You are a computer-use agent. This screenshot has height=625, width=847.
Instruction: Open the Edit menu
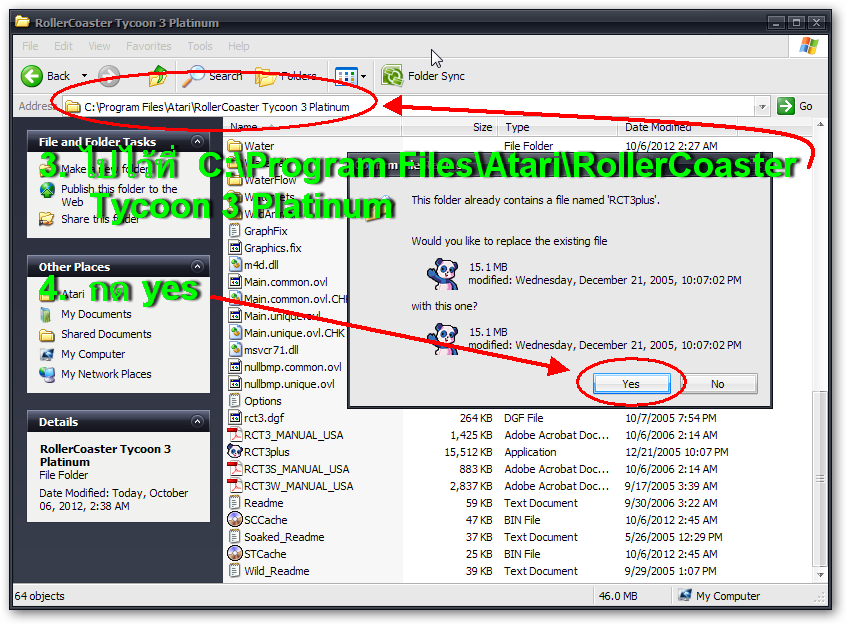(x=63, y=46)
